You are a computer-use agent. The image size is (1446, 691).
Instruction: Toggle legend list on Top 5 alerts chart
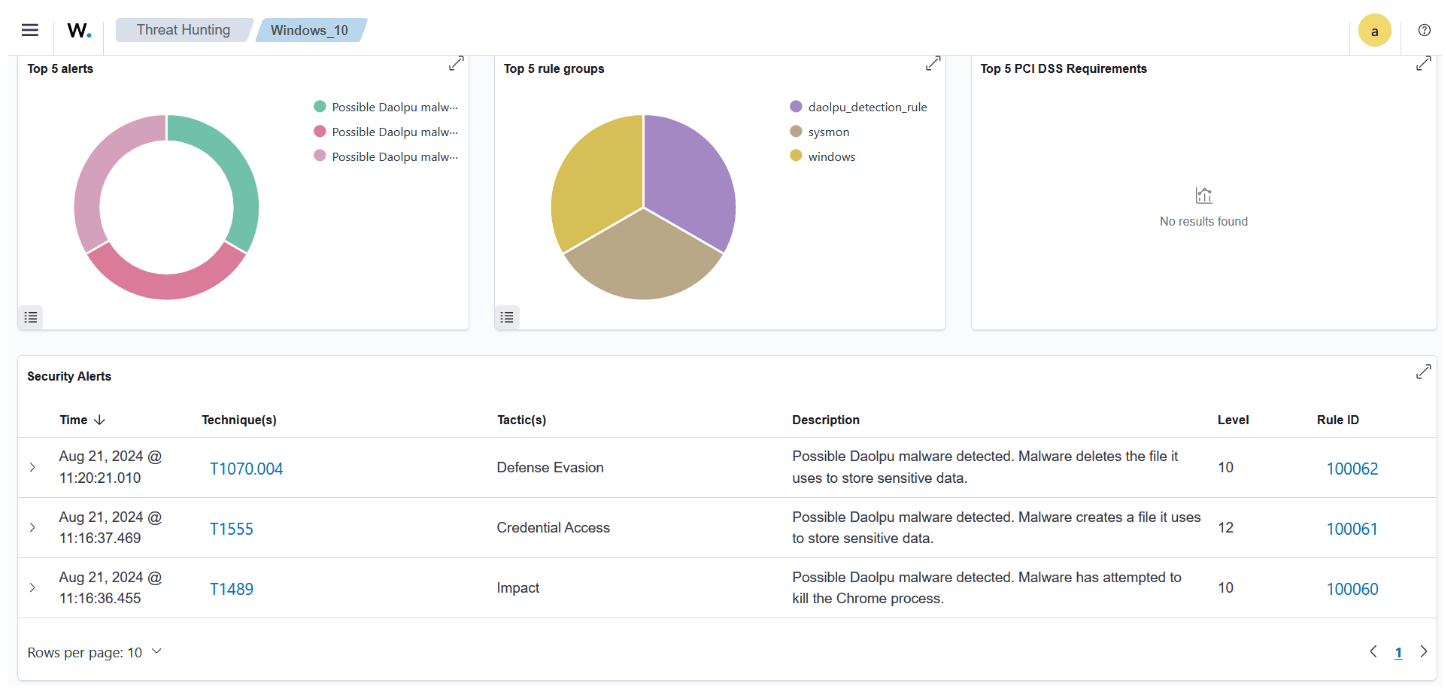(31, 317)
